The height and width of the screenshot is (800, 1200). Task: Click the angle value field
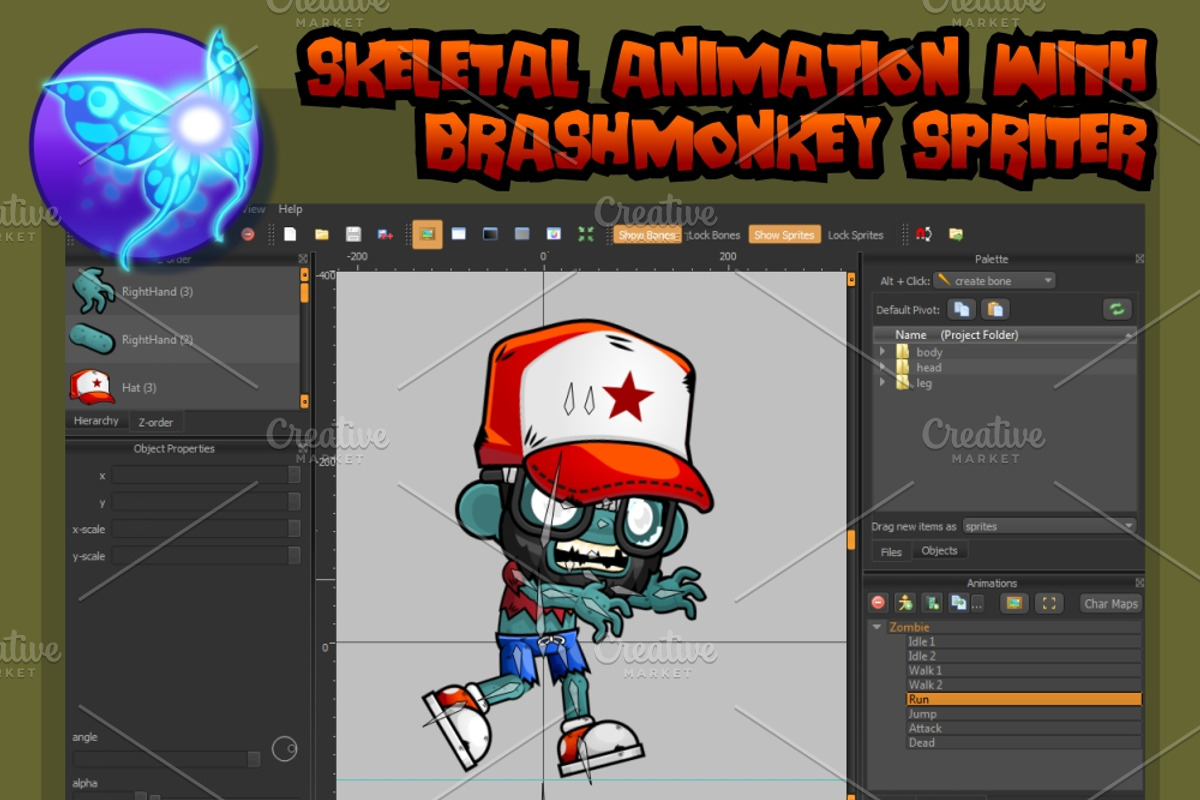pyautogui.click(x=166, y=759)
